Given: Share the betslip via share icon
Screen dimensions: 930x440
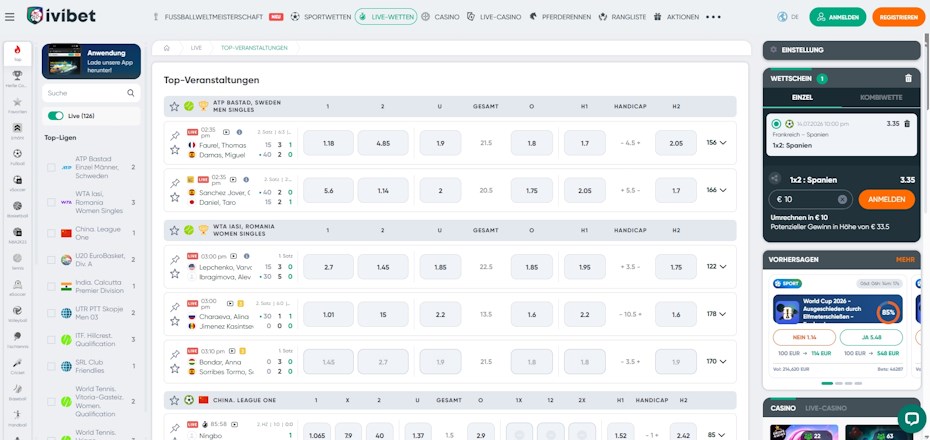Looking at the screenshot, I should tap(775, 178).
